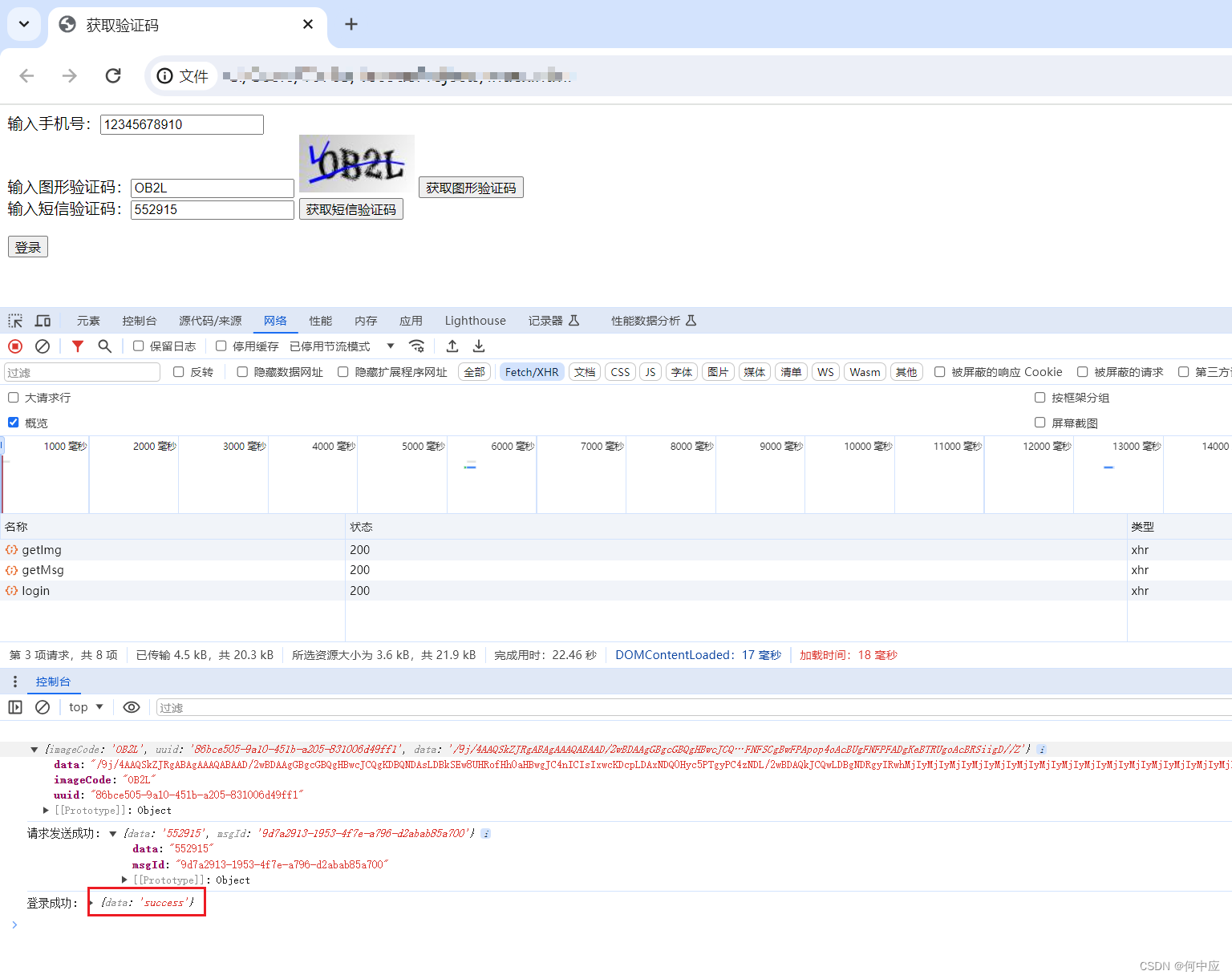The height and width of the screenshot is (979, 1232).
Task: Close the 获取验证码 browser tab
Action: point(308,25)
